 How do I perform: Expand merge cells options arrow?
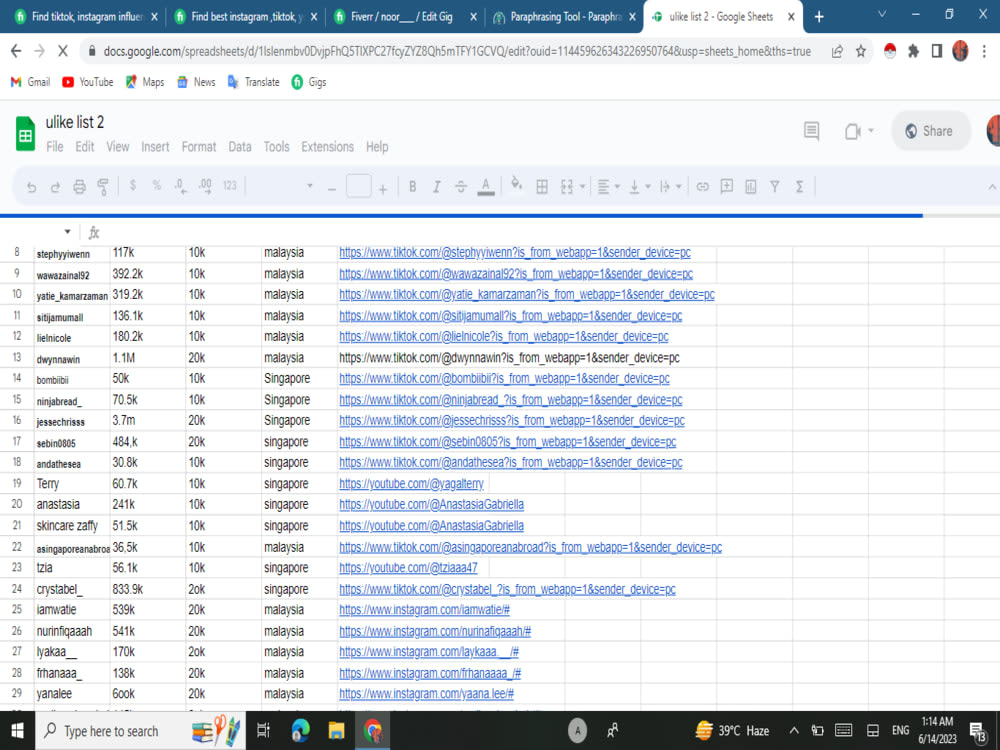click(x=582, y=187)
